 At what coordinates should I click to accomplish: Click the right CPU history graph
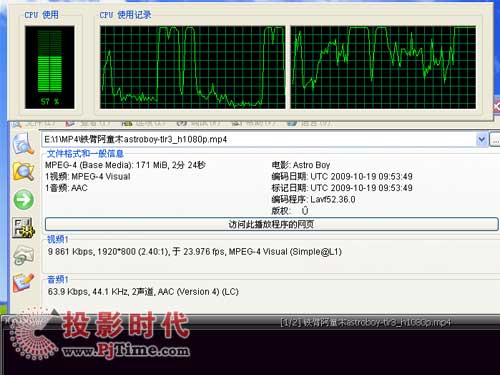[x=383, y=67]
